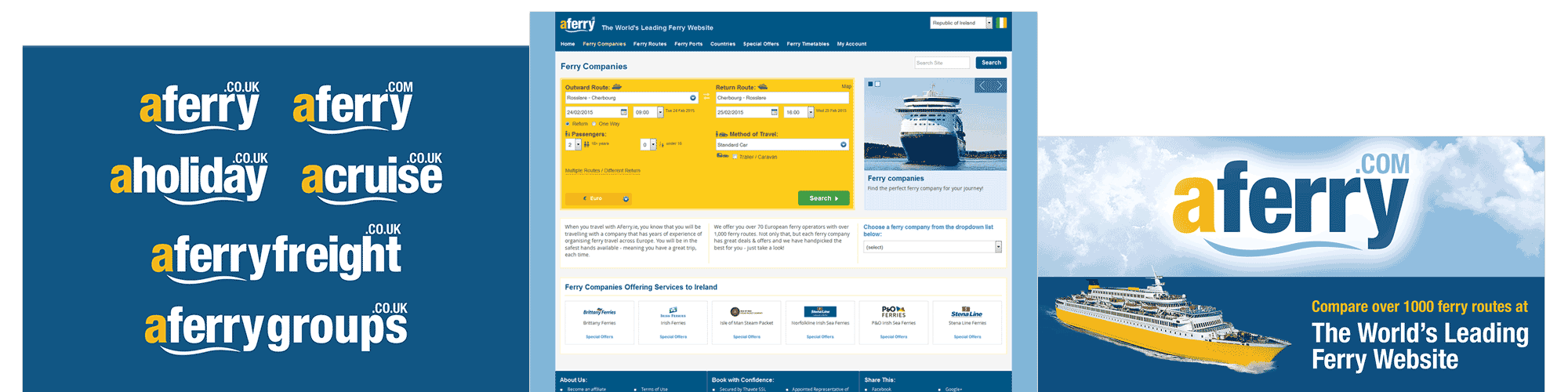Click the blue site Search button

(x=991, y=63)
